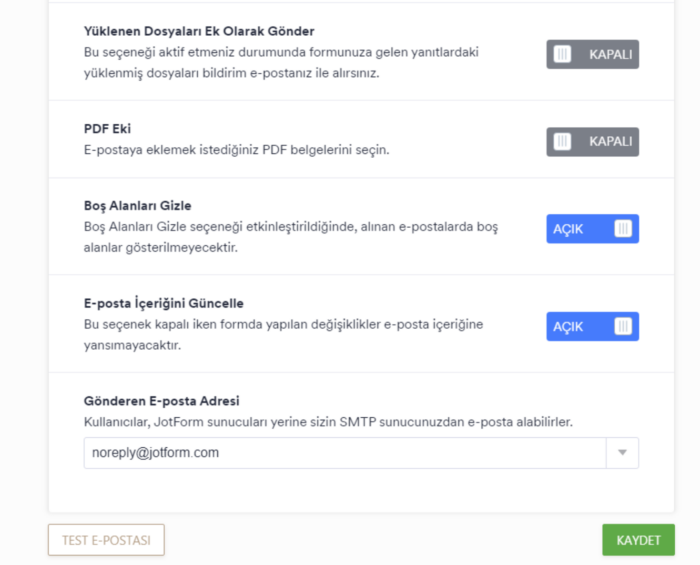This screenshot has width=700, height=565.
Task: Click the Yüklenen Dosyaları Ek Olarak Gönder heading
Action: tap(198, 31)
